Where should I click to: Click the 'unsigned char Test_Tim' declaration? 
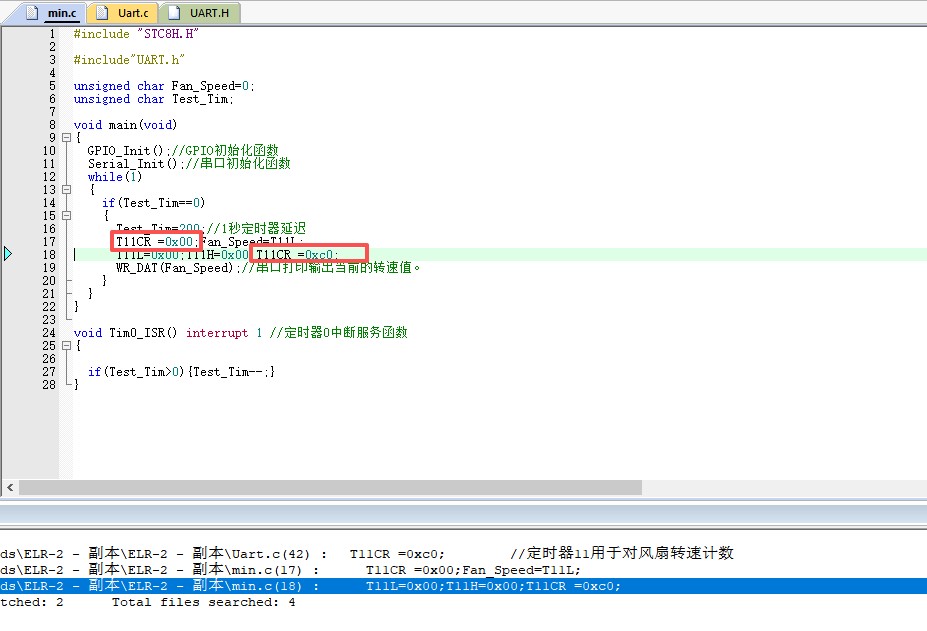[154, 99]
